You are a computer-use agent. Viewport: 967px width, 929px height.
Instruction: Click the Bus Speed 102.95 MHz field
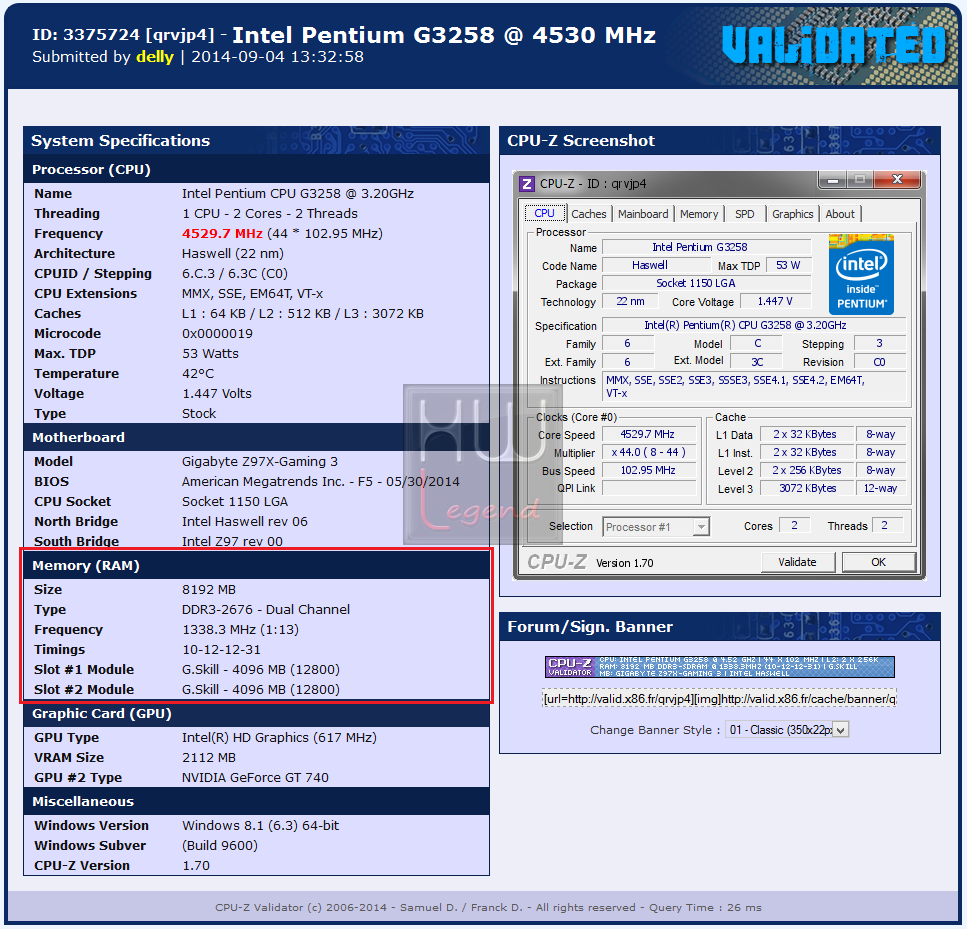pyautogui.click(x=648, y=470)
